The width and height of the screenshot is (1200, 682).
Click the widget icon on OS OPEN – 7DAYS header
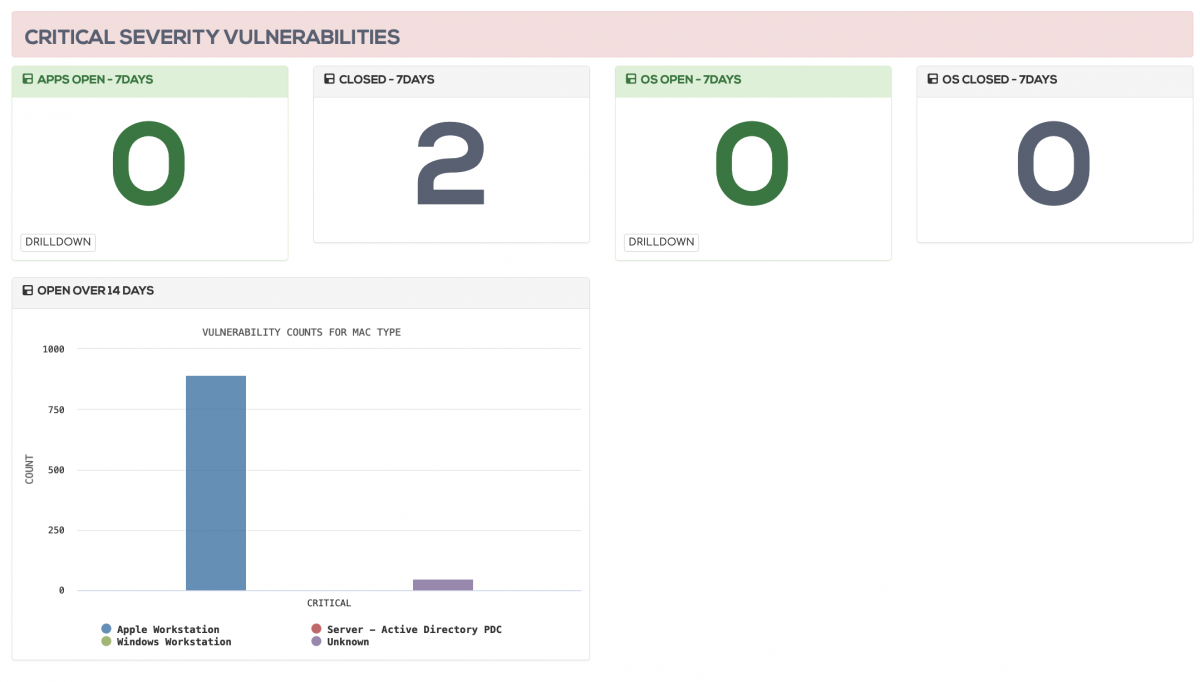point(631,79)
